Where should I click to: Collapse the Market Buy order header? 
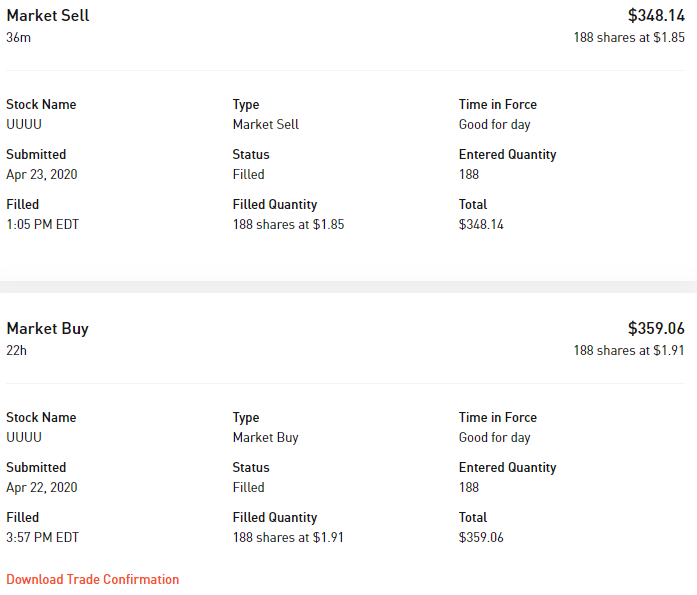pos(48,329)
